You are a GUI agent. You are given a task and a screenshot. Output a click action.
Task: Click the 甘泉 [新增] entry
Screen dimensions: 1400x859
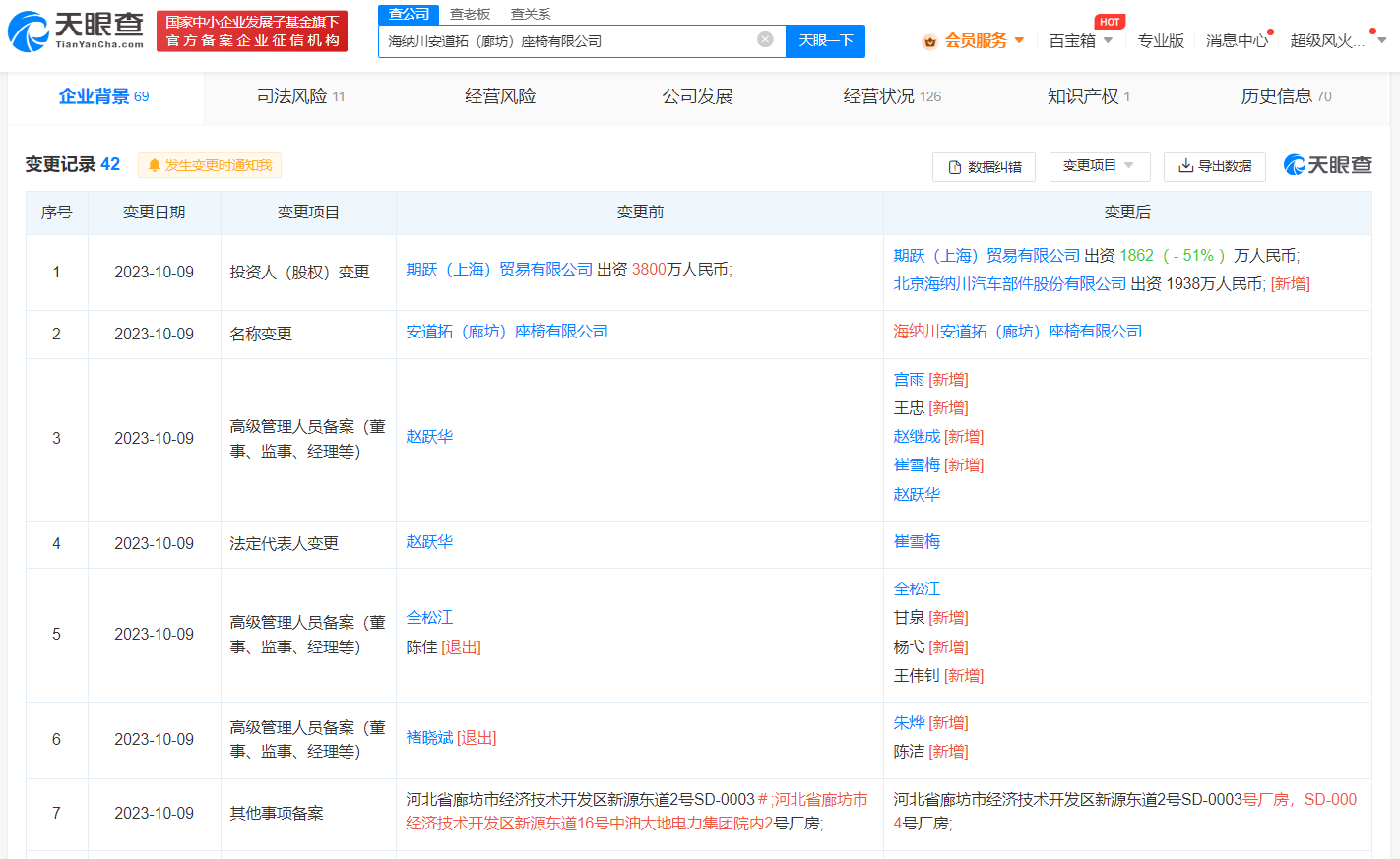coord(930,618)
